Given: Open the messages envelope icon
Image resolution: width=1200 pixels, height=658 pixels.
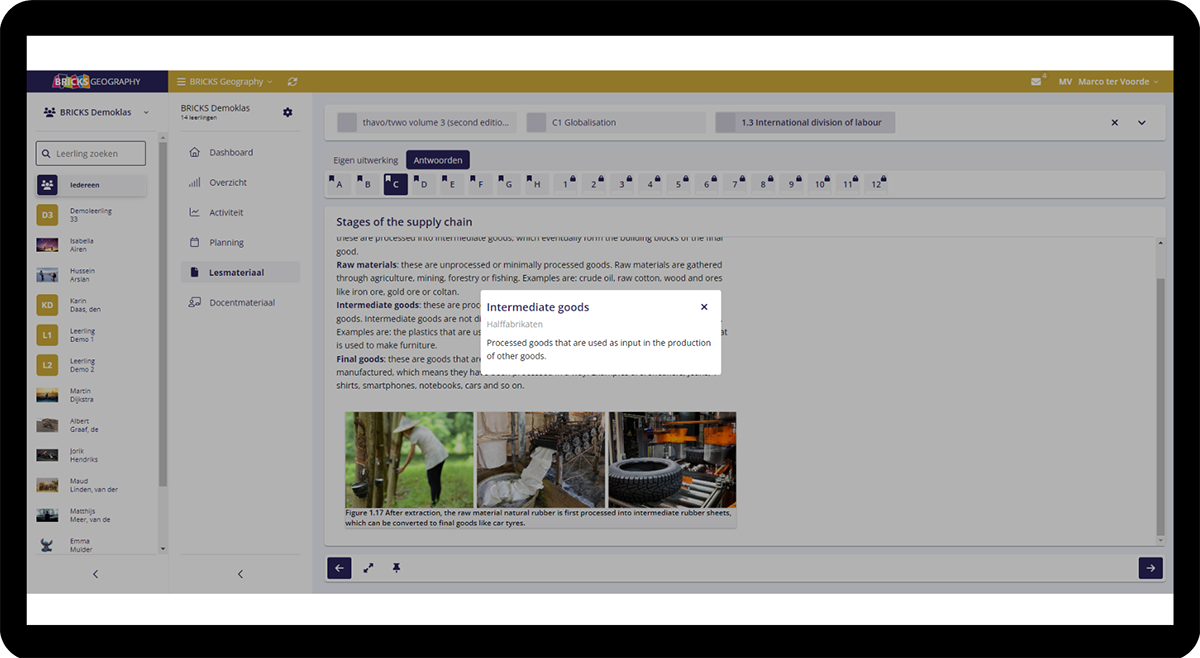Looking at the screenshot, I should coord(1036,82).
